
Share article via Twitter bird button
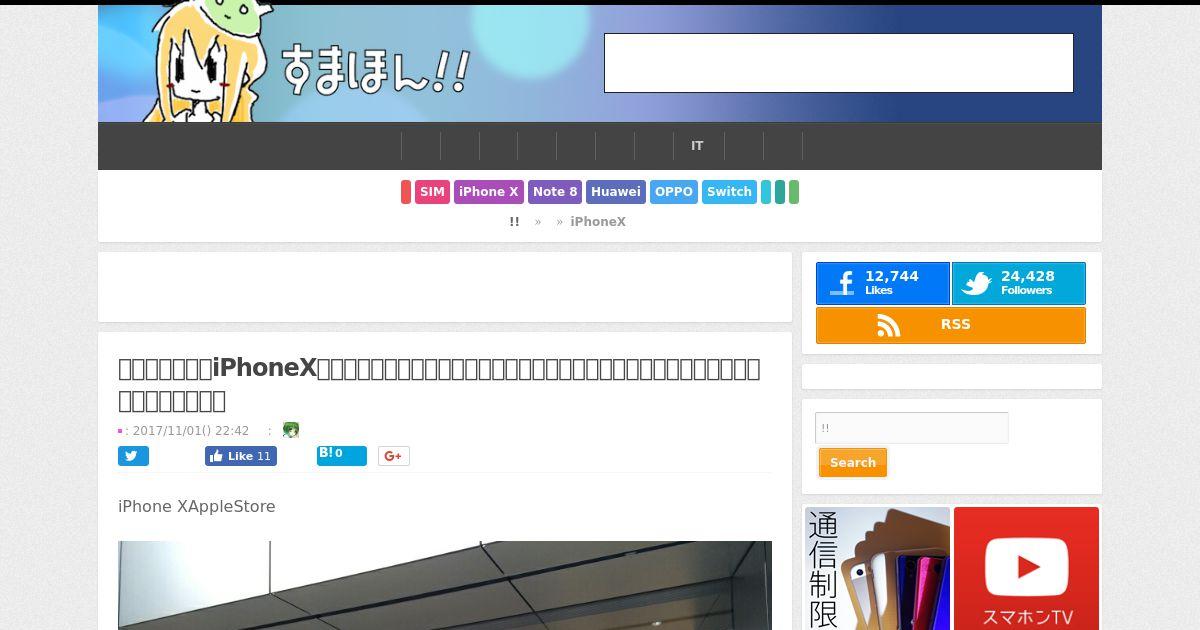pos(133,456)
